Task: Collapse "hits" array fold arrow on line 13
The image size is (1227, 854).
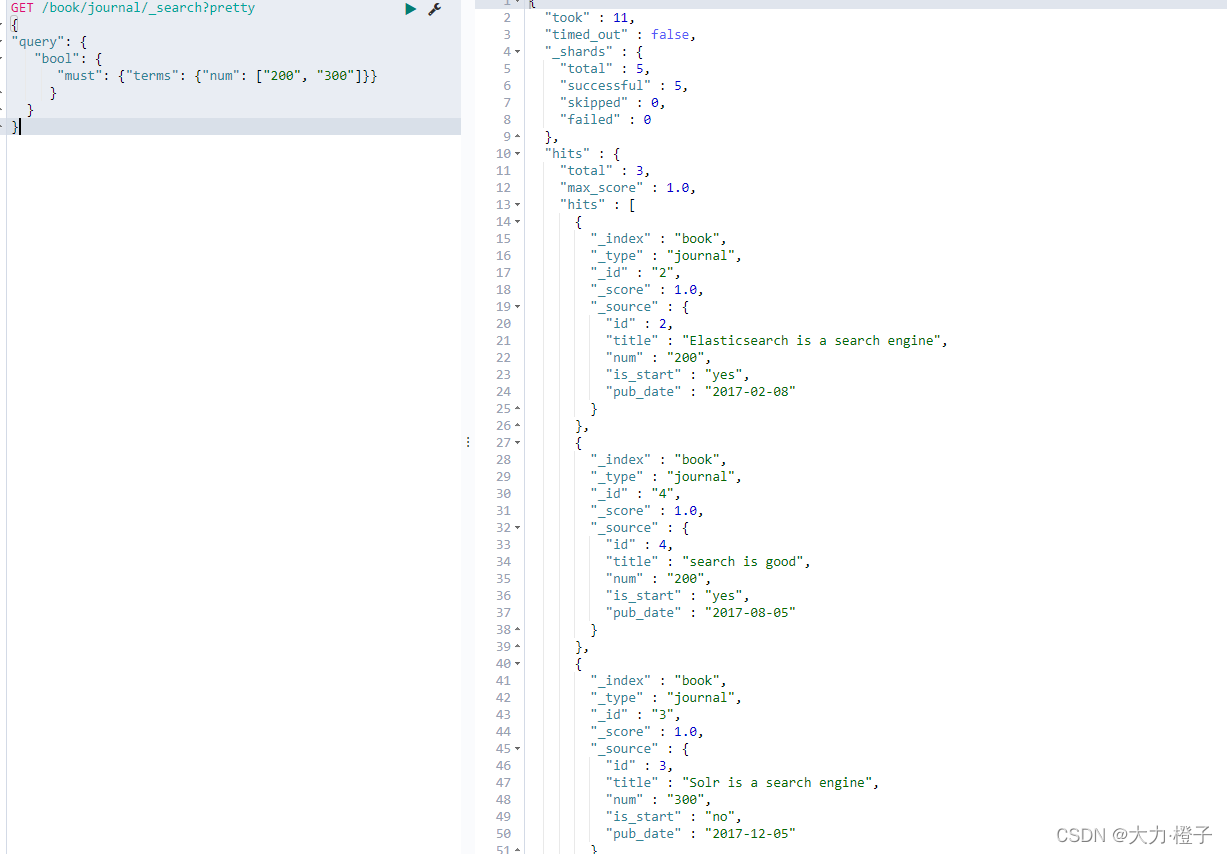Action: click(517, 205)
